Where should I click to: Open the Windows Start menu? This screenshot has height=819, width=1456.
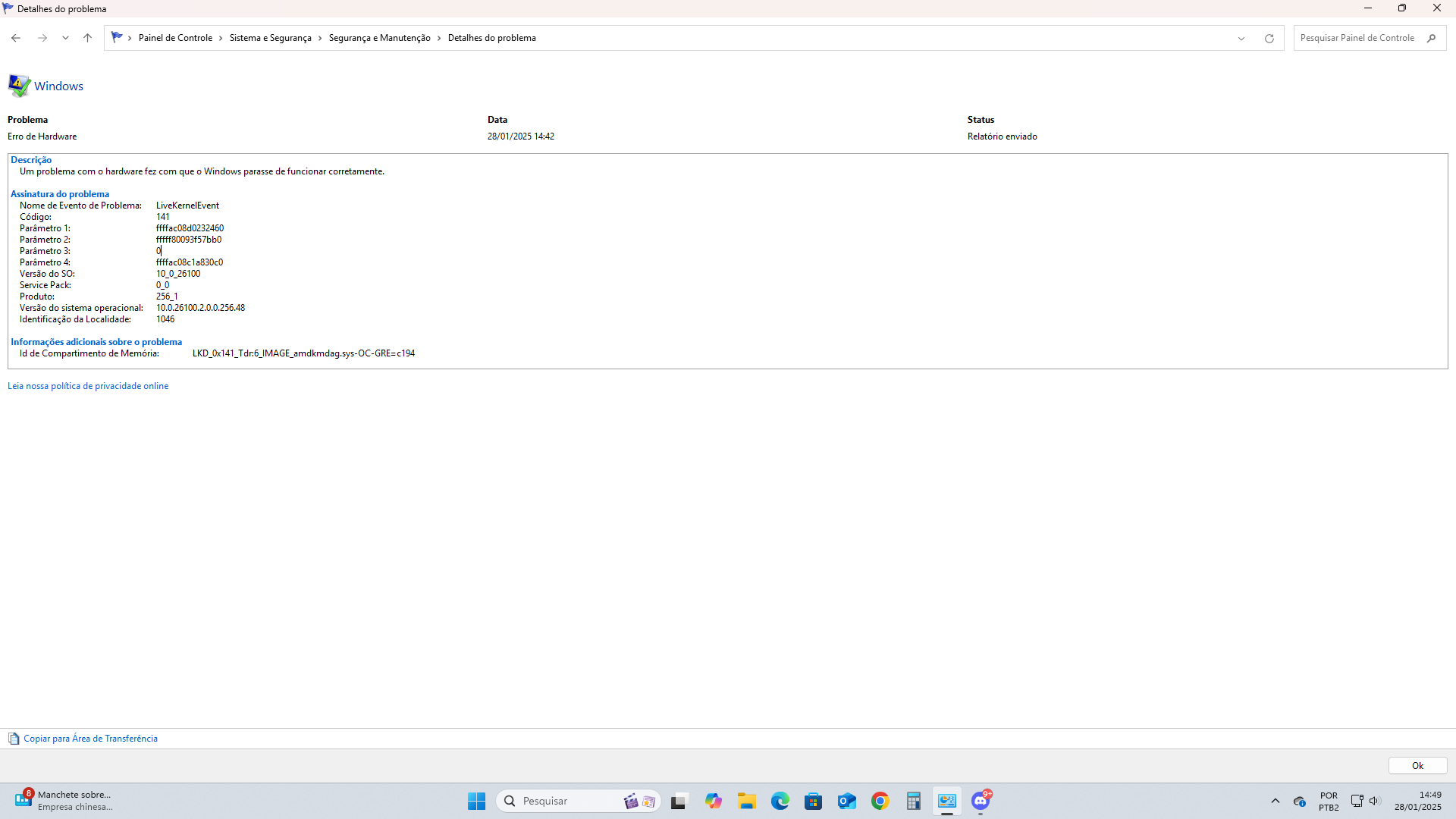(x=476, y=801)
